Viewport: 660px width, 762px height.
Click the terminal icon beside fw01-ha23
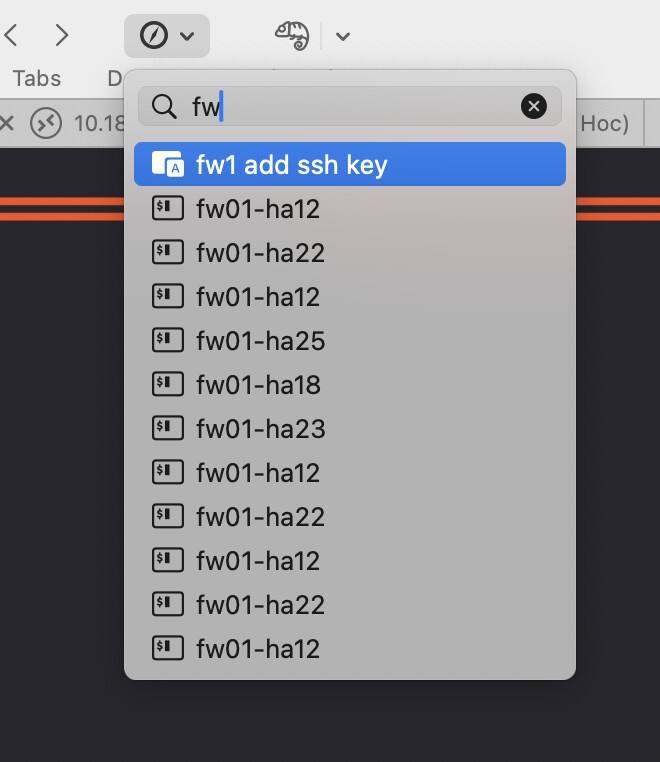point(167,429)
